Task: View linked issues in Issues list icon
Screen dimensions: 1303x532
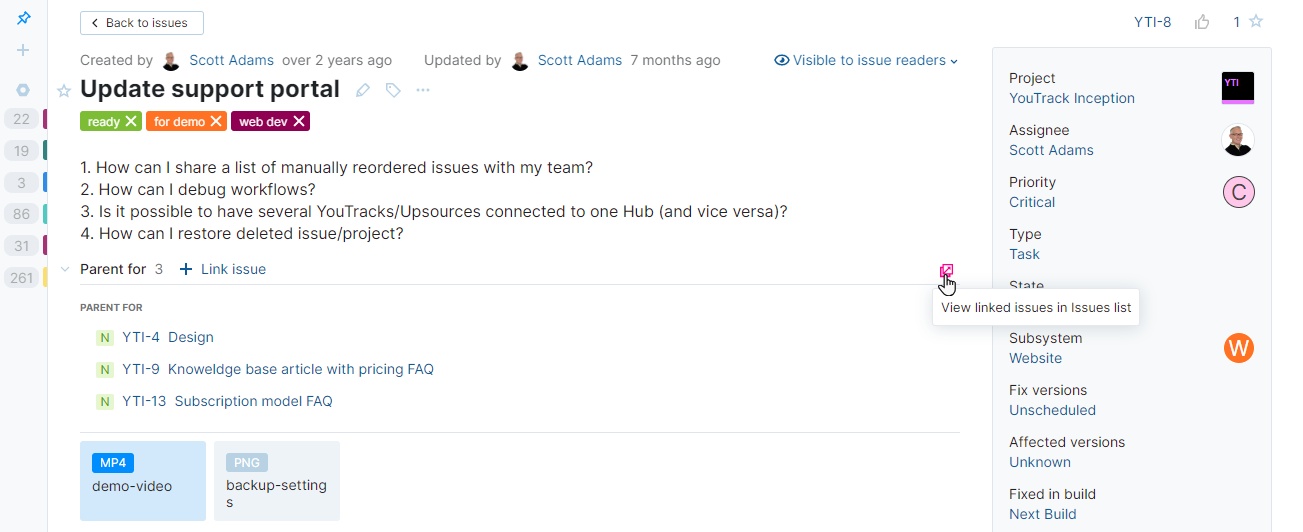Action: coord(946,271)
